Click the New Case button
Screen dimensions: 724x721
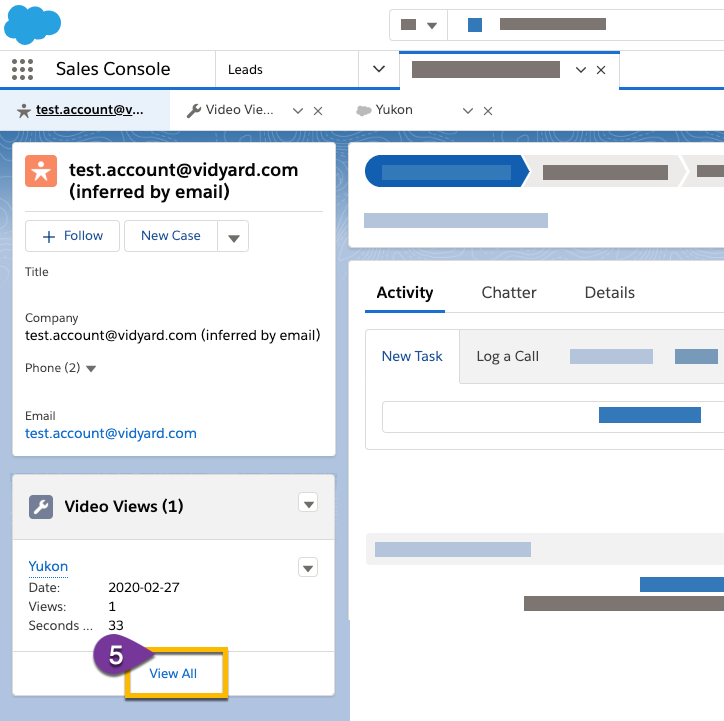(x=171, y=236)
